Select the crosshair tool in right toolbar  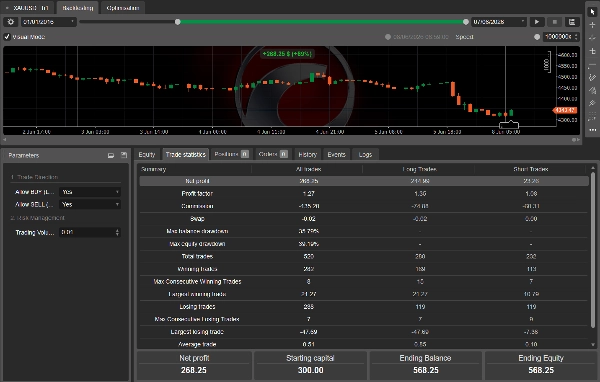[x=592, y=25]
